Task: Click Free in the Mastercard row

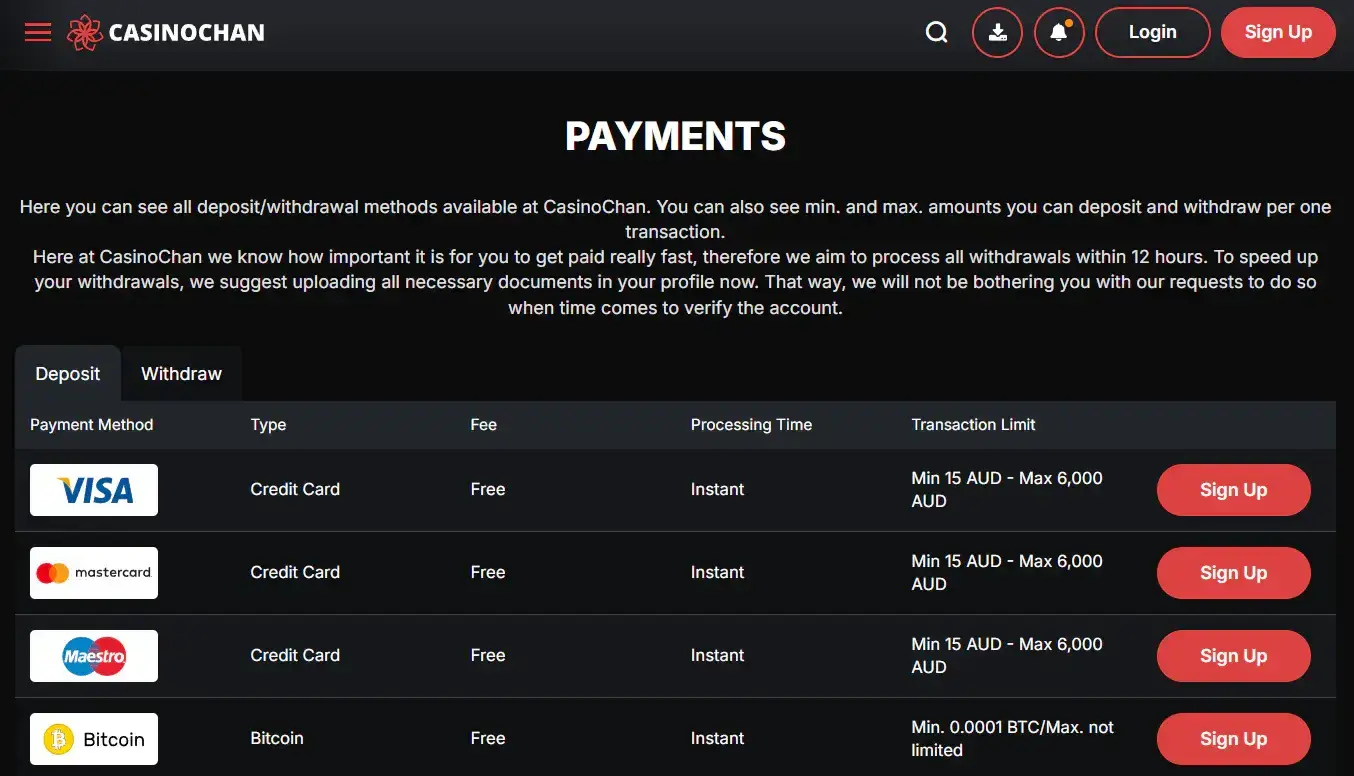Action: (x=488, y=572)
